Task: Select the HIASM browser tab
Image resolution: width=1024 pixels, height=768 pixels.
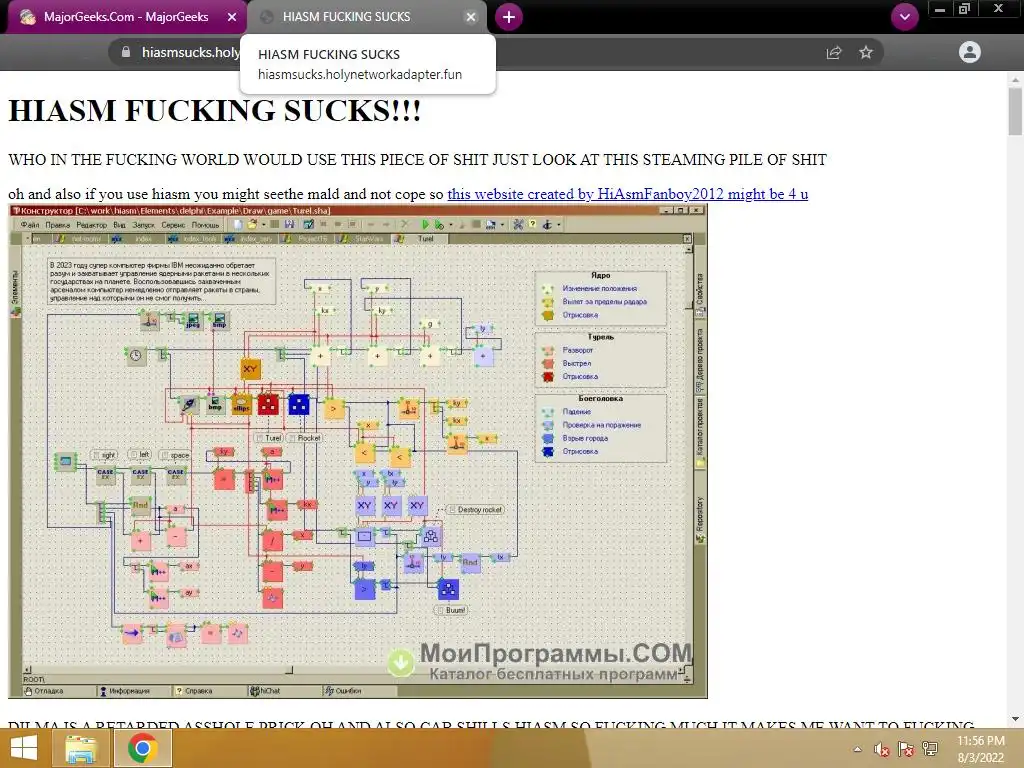Action: (x=367, y=17)
